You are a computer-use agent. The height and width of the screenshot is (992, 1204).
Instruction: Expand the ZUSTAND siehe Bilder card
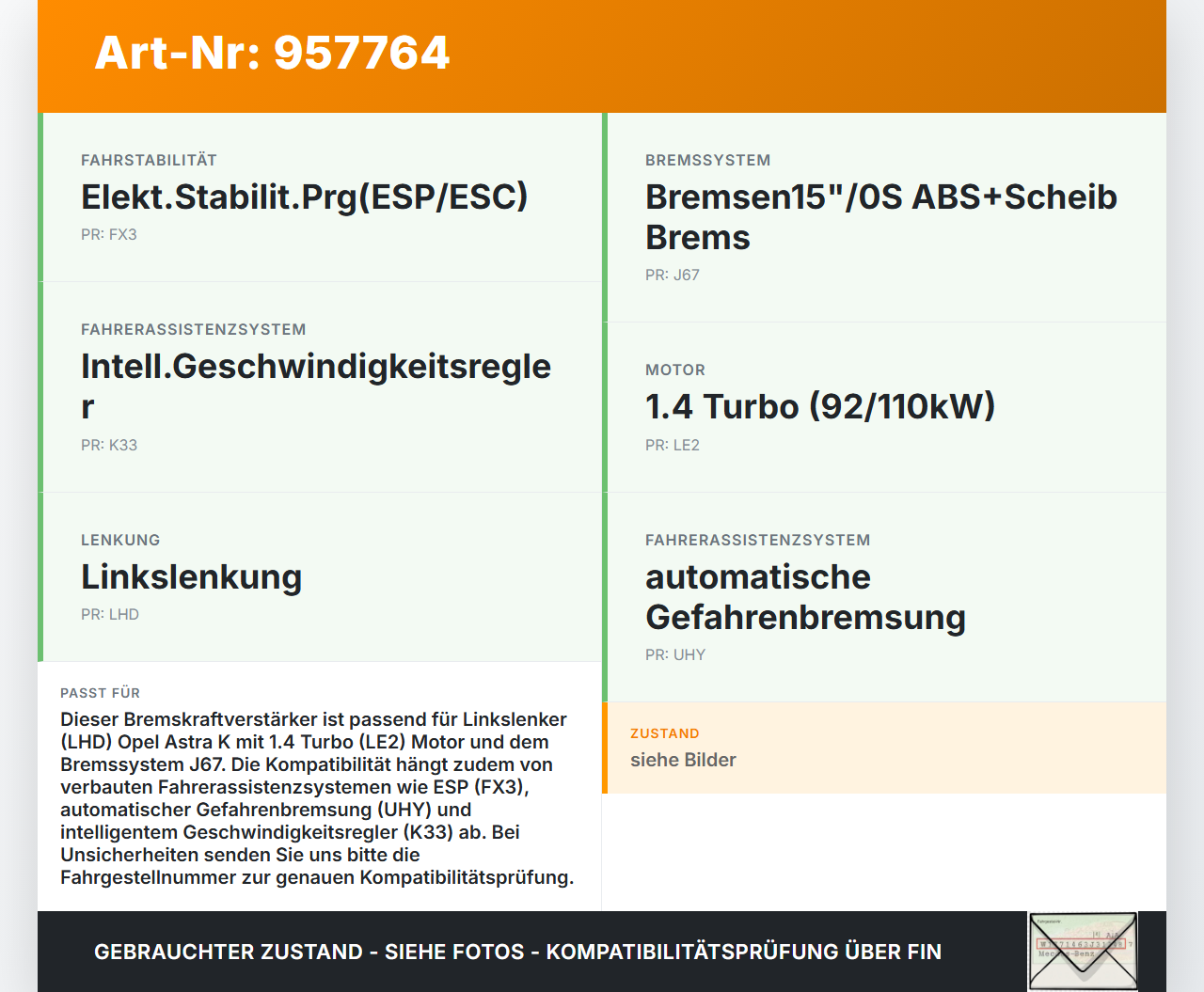click(884, 748)
